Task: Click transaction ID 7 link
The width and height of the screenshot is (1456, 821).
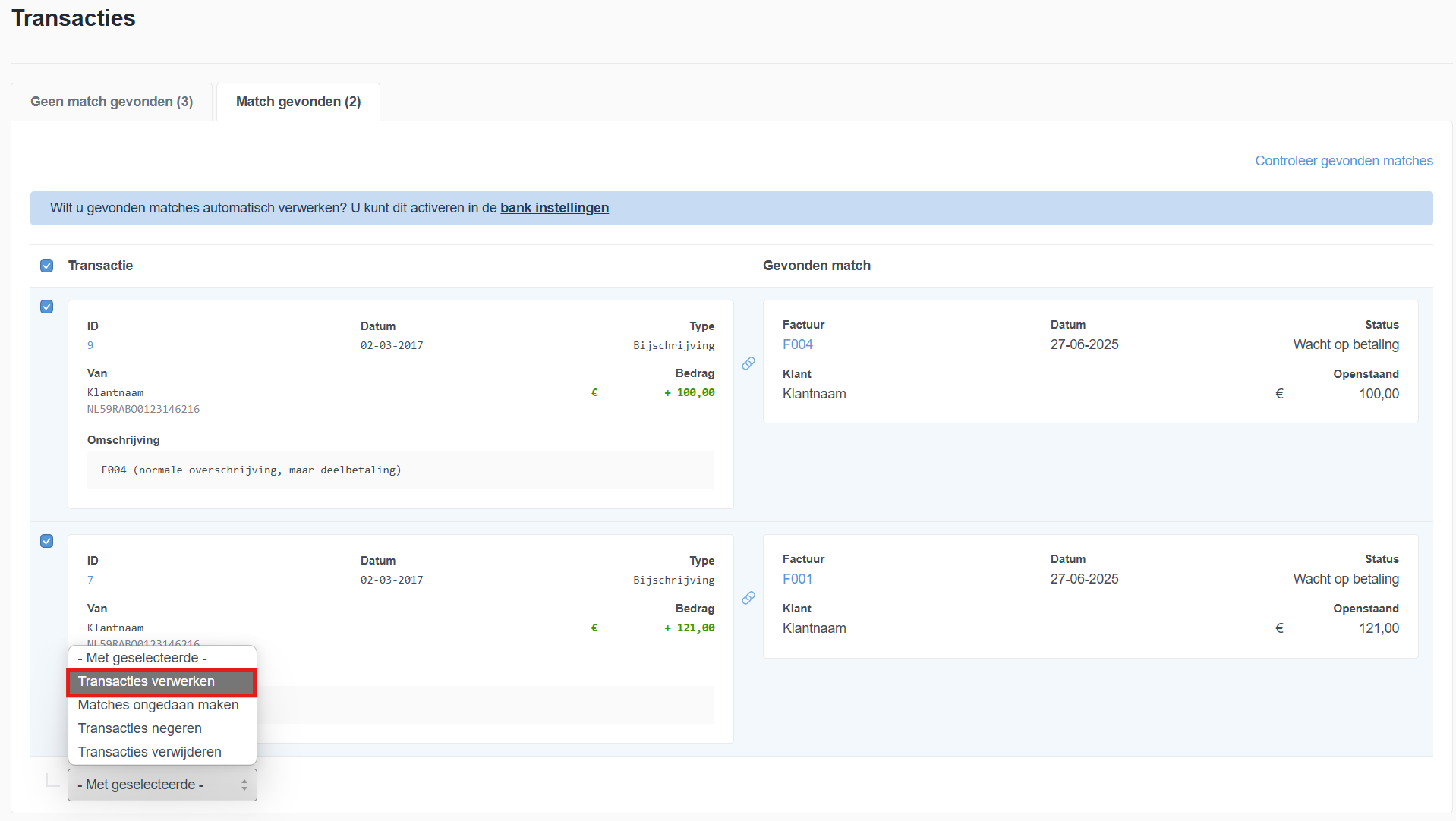Action: (x=90, y=580)
